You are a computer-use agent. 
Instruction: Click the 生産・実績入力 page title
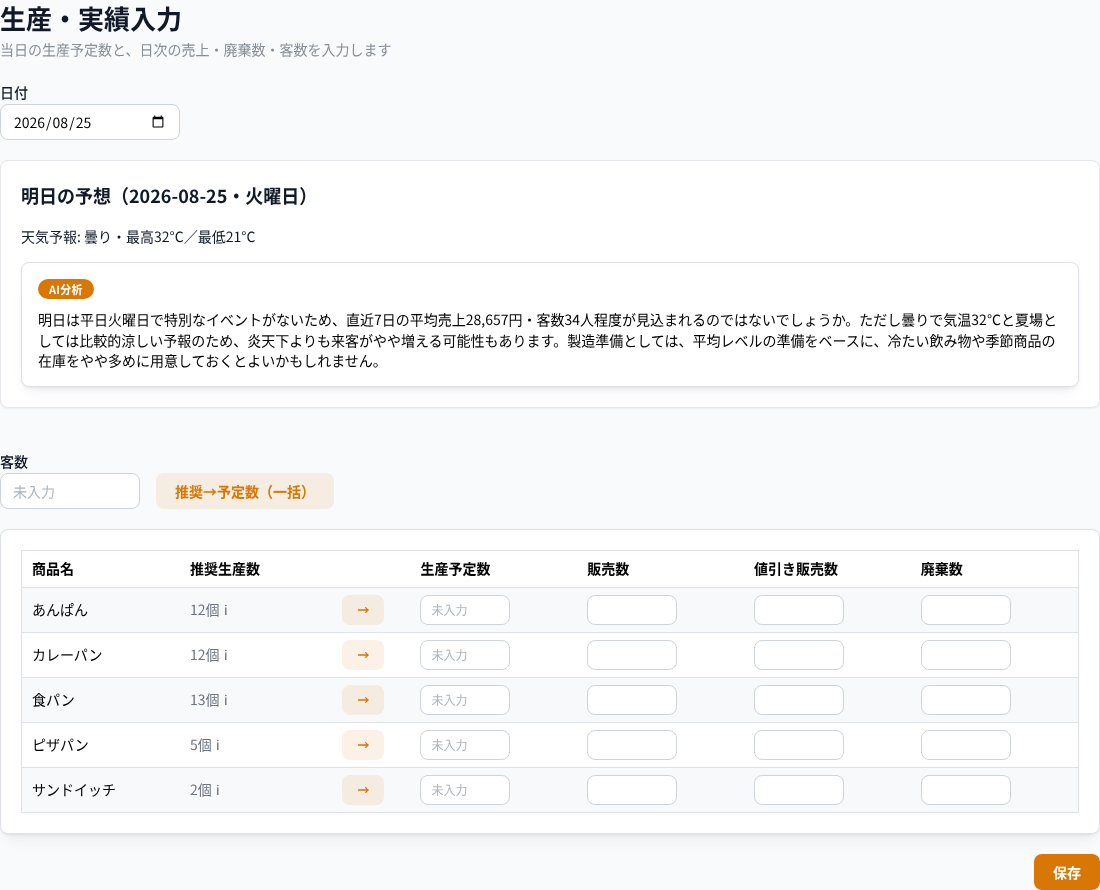91,19
